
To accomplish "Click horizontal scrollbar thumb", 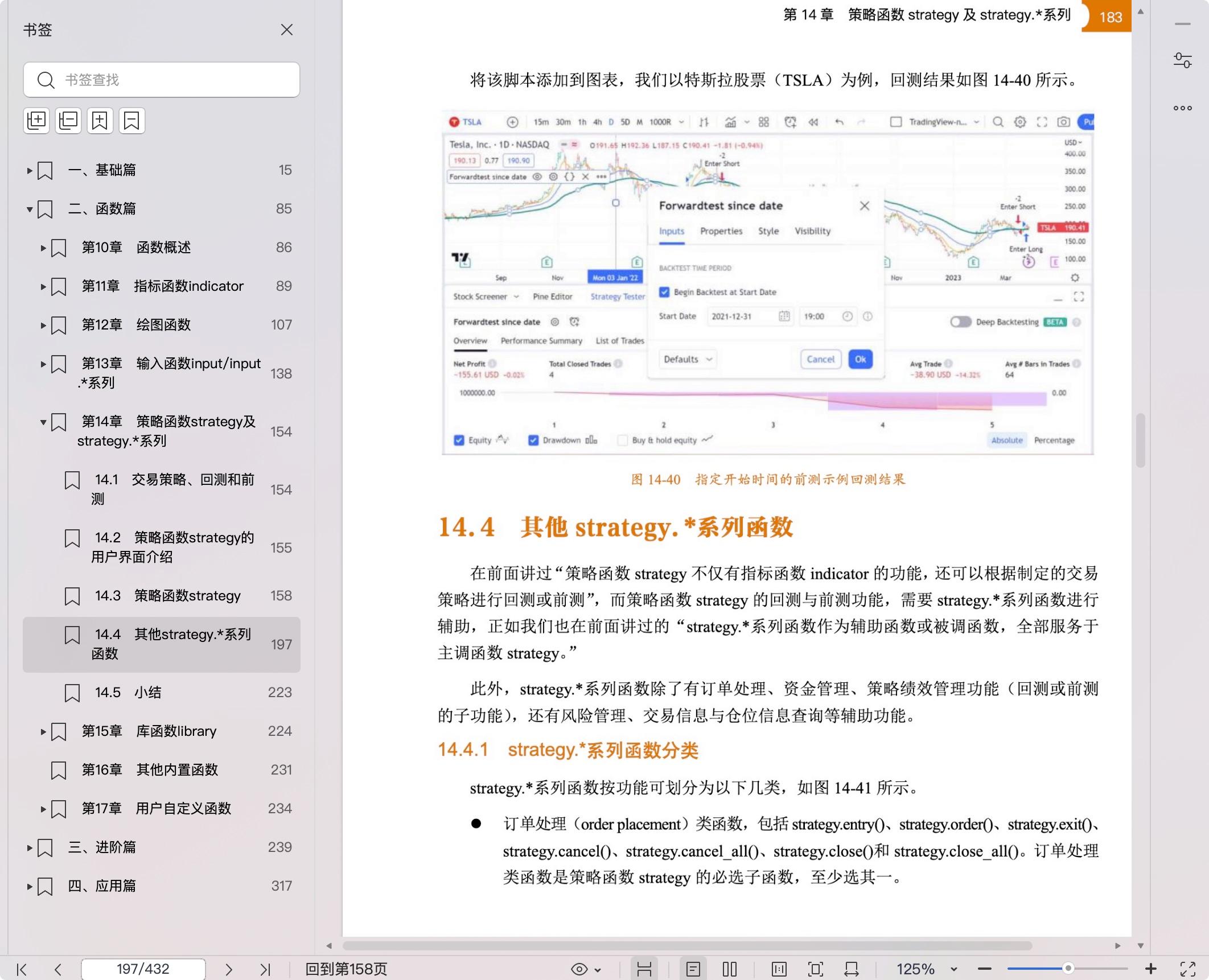I will 687,946.
